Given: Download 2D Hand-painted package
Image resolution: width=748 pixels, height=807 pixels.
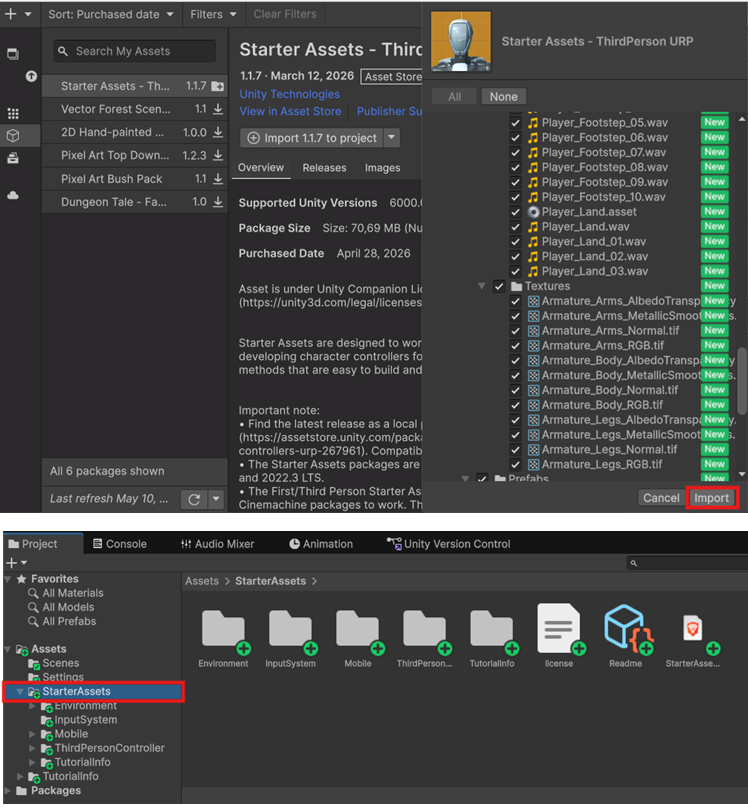Looking at the screenshot, I should pos(218,132).
